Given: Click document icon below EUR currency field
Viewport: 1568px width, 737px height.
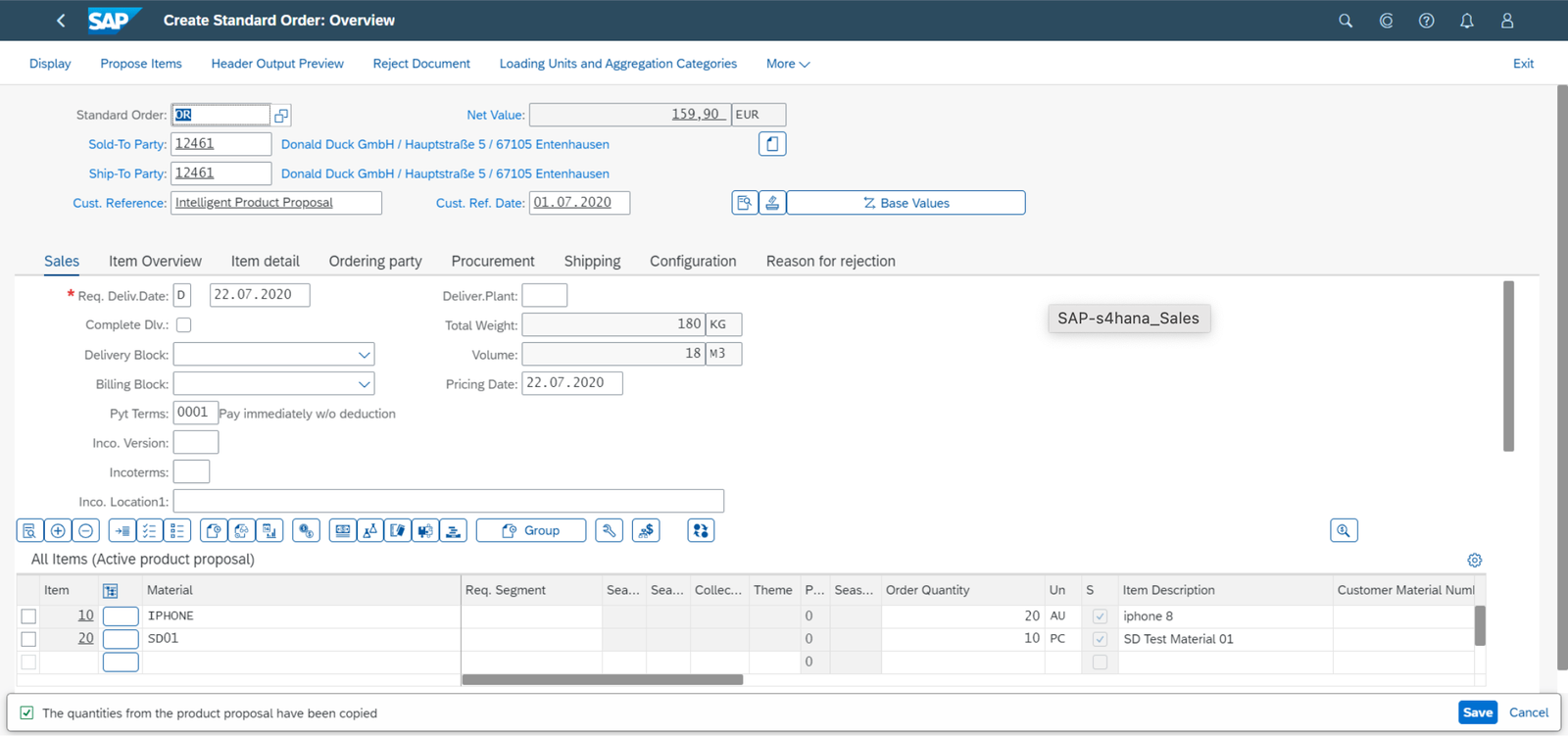Looking at the screenshot, I should (772, 144).
